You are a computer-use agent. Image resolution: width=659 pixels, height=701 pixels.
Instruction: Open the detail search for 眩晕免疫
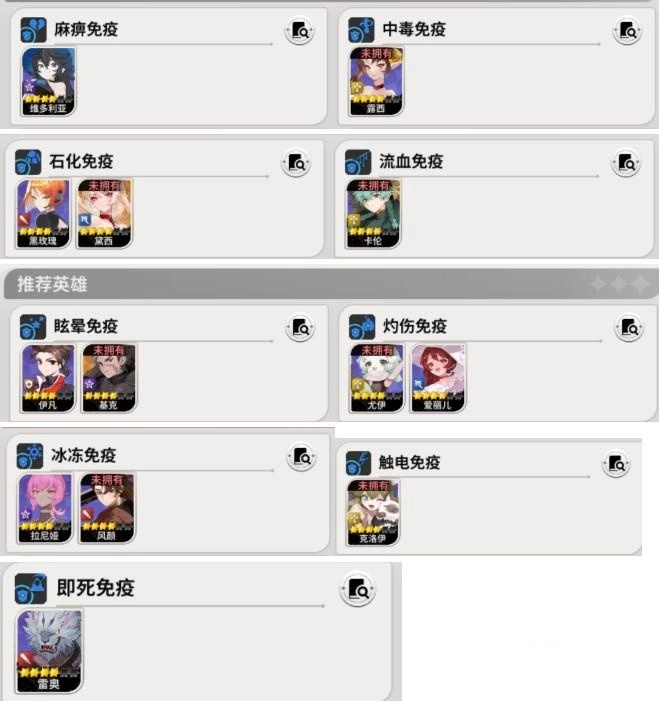tap(300, 328)
